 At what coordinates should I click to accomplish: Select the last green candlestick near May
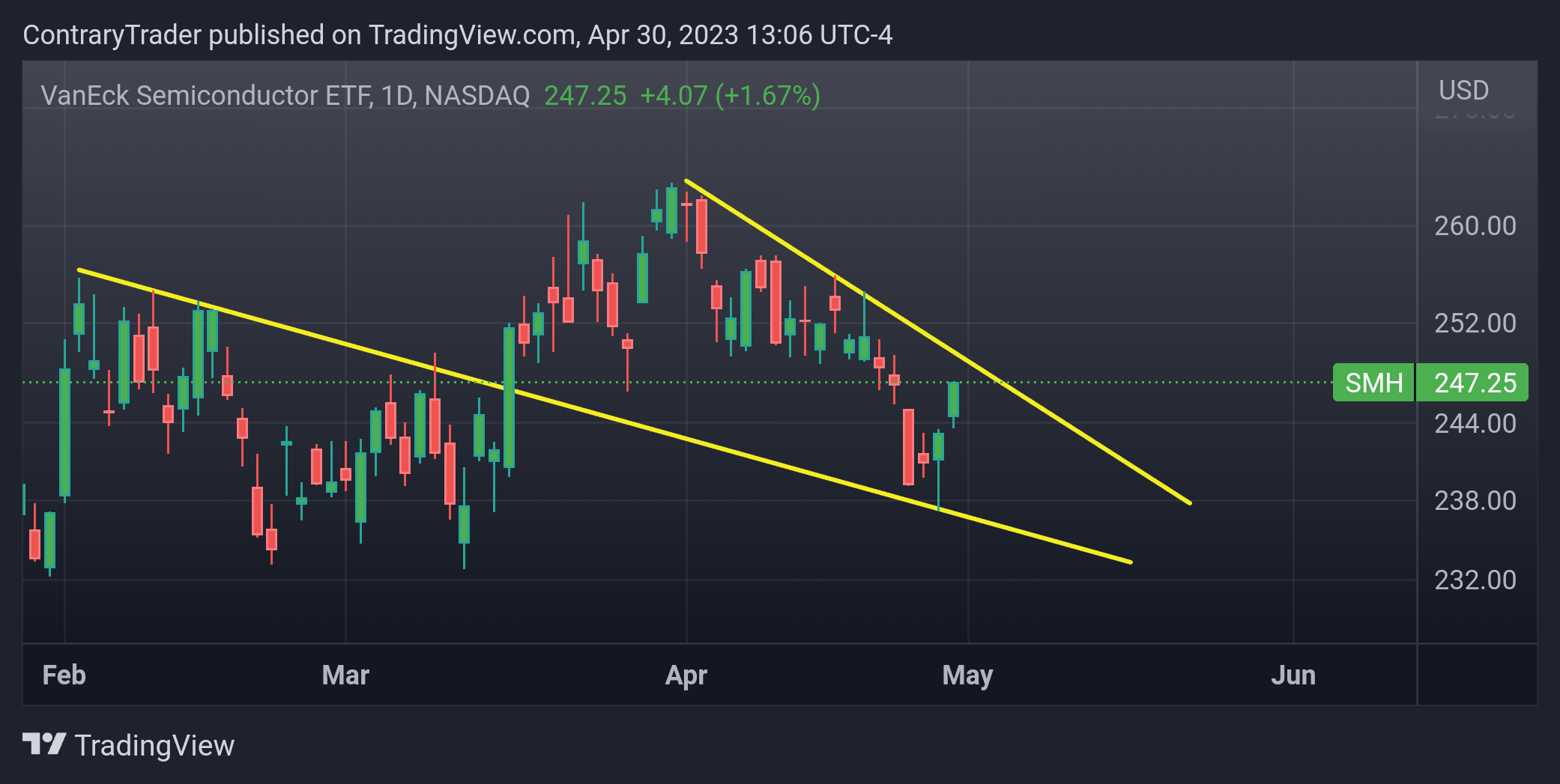(953, 400)
